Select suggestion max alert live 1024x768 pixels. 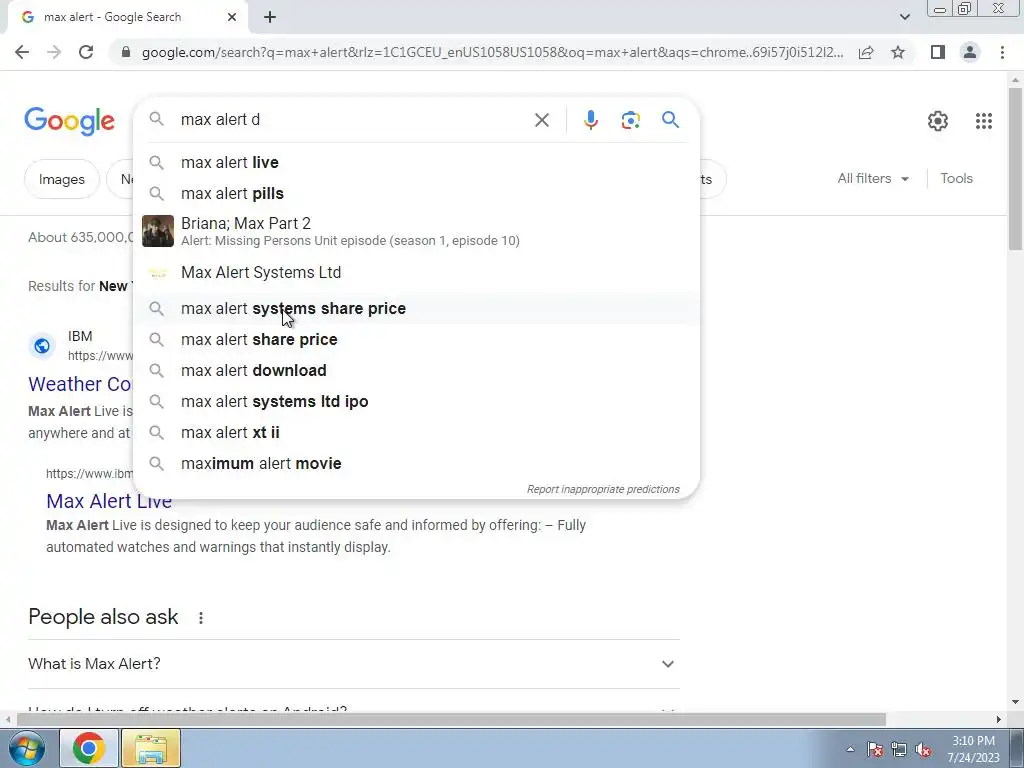click(416, 163)
